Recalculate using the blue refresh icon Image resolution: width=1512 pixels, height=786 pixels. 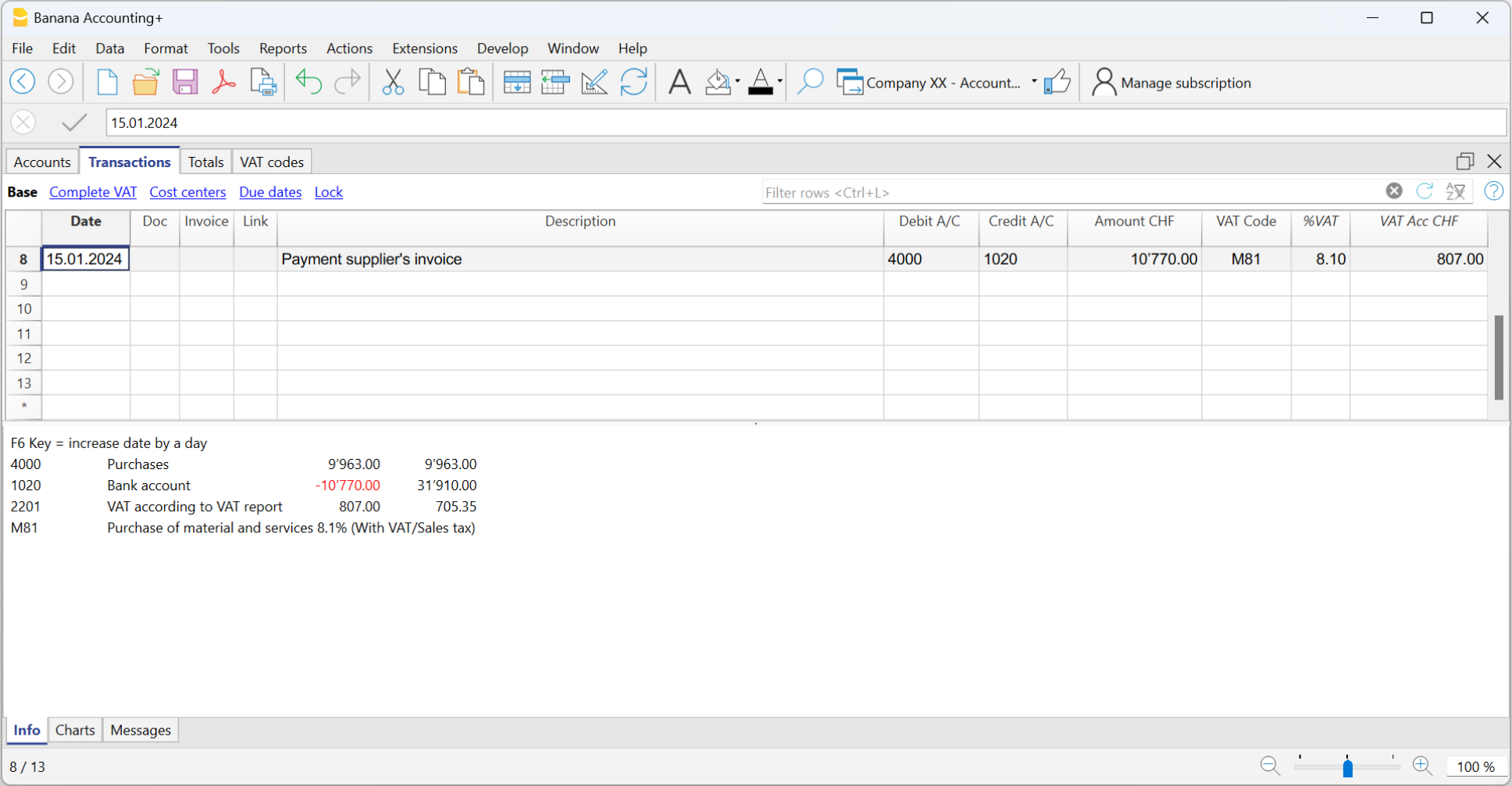coord(633,81)
